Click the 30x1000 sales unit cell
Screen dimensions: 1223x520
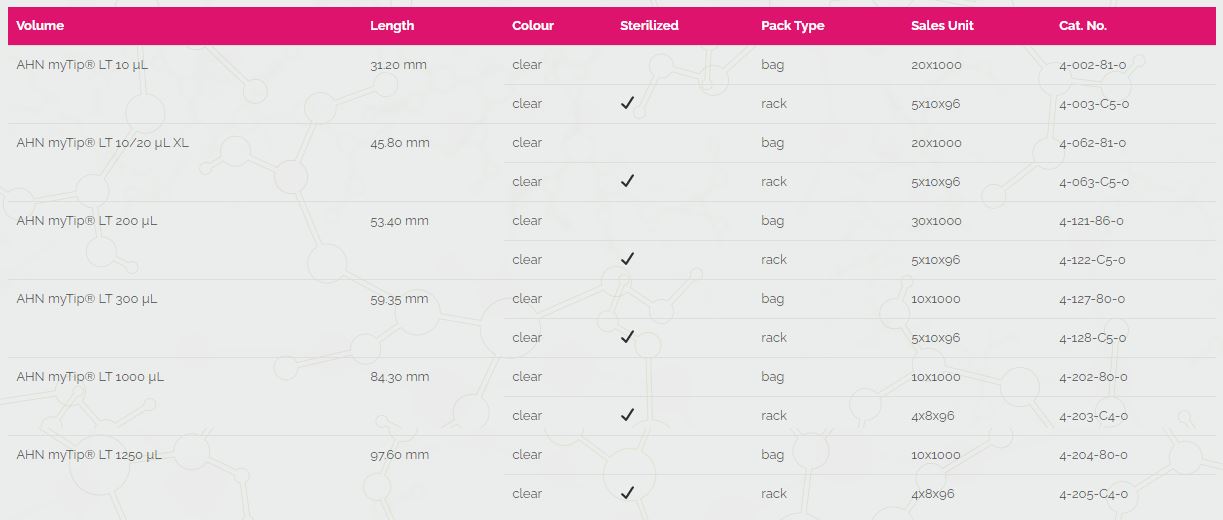click(935, 220)
